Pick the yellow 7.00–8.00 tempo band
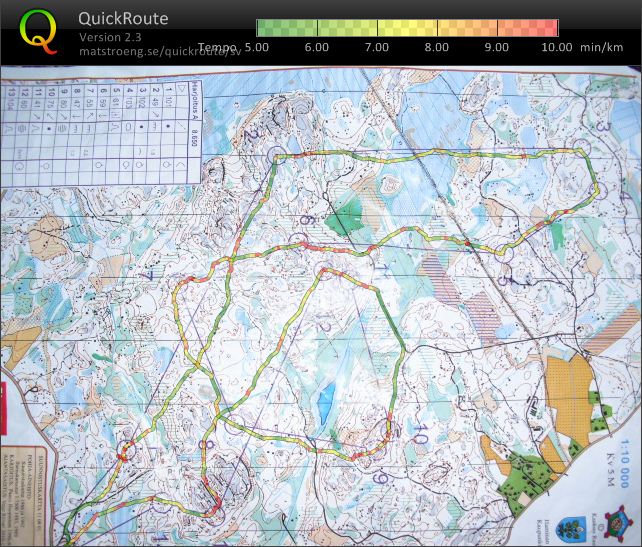 point(407,28)
